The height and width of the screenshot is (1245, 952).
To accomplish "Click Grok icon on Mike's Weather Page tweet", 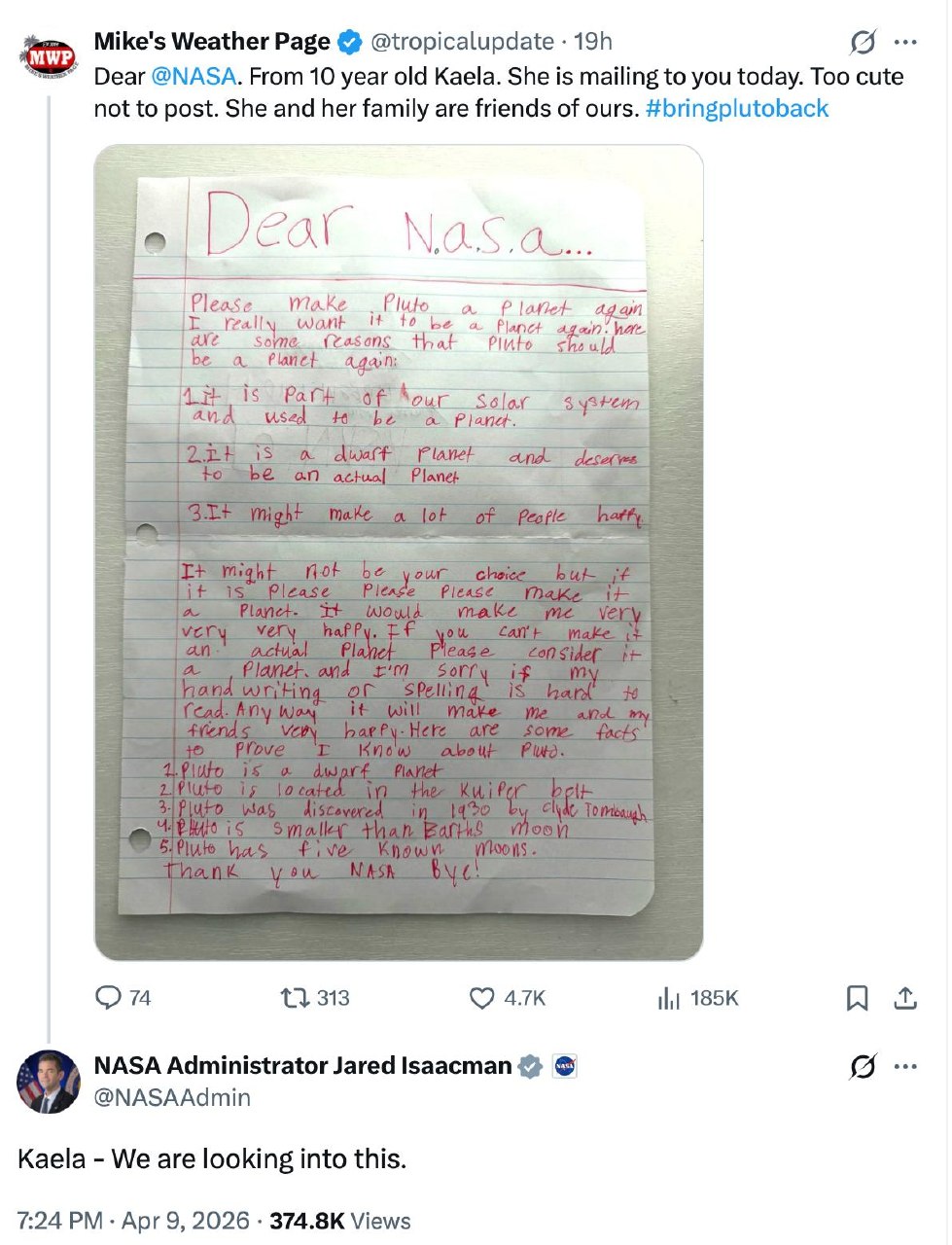I will (863, 42).
